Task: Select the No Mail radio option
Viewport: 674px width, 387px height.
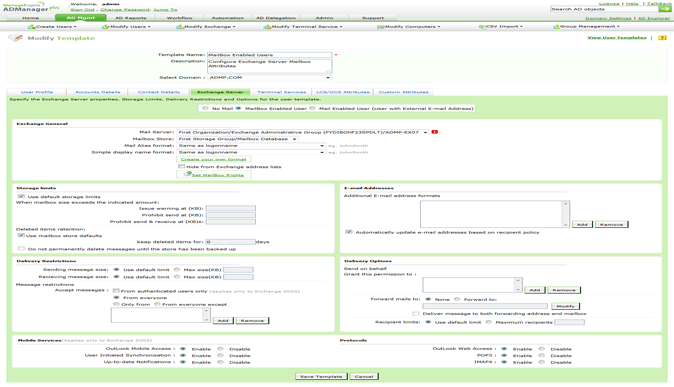Action: click(x=205, y=108)
